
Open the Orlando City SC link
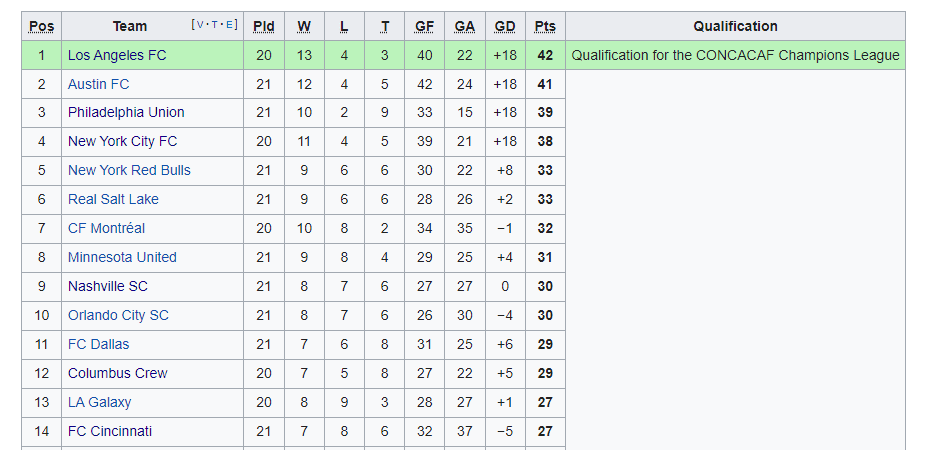[118, 316]
